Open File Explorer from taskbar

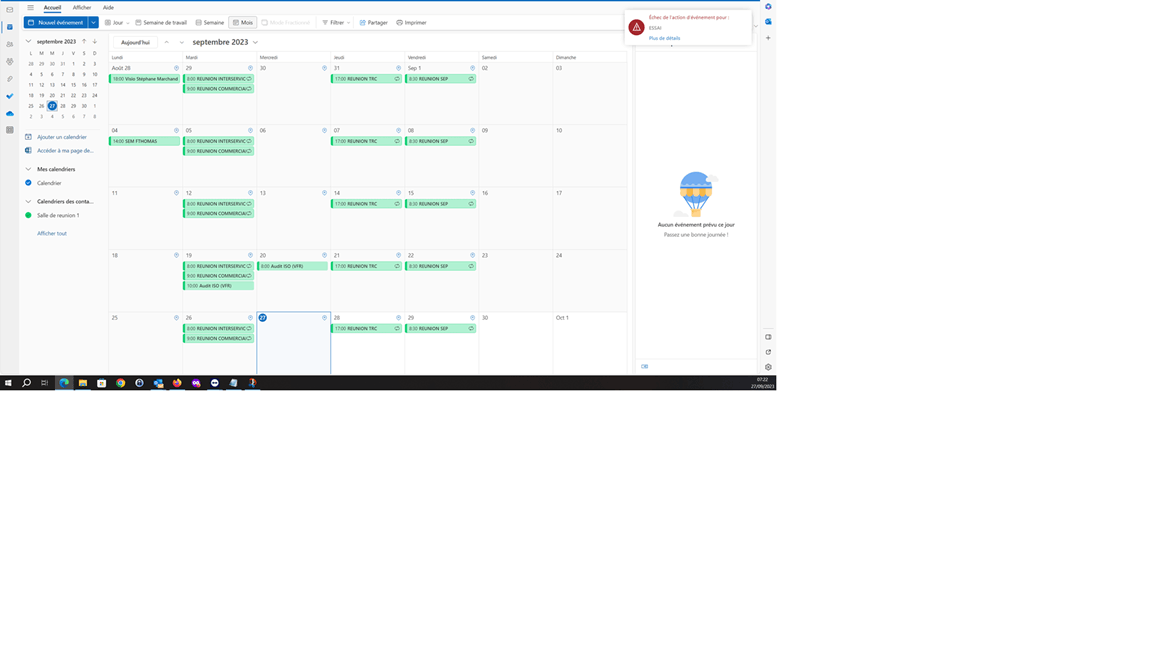[83, 383]
